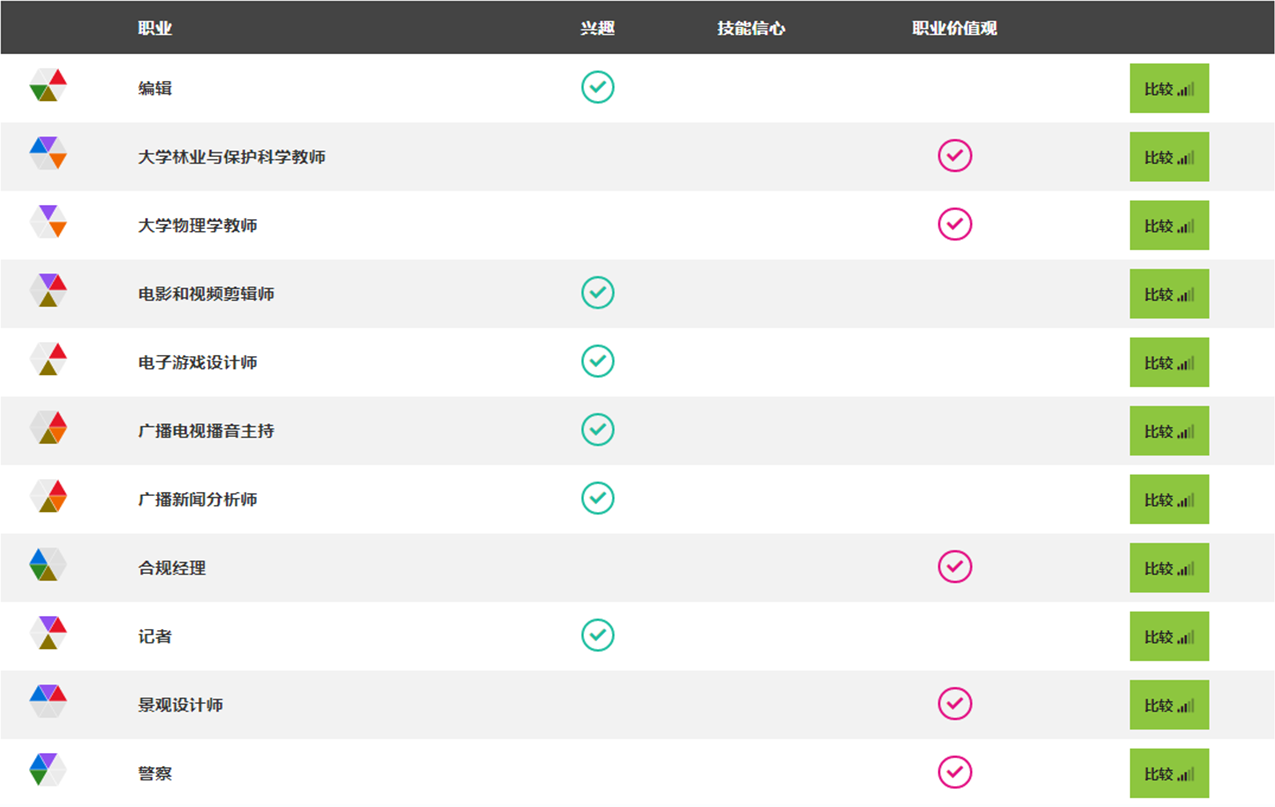Open the 记者 occupation link

[155, 636]
